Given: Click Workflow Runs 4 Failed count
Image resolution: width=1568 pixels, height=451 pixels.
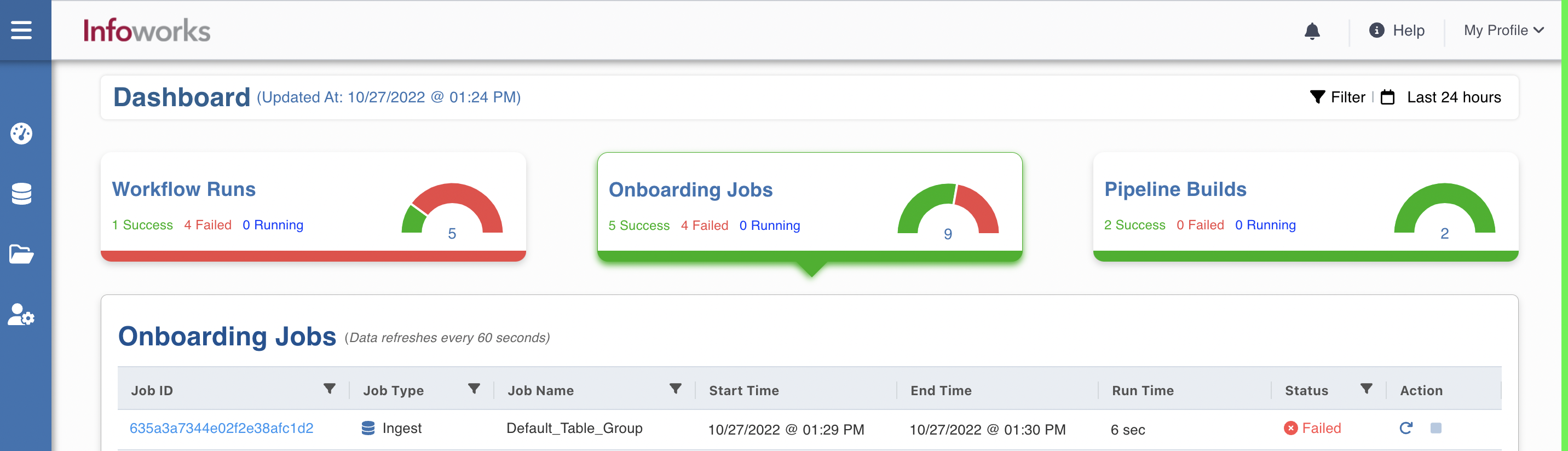Looking at the screenshot, I should pos(207,225).
